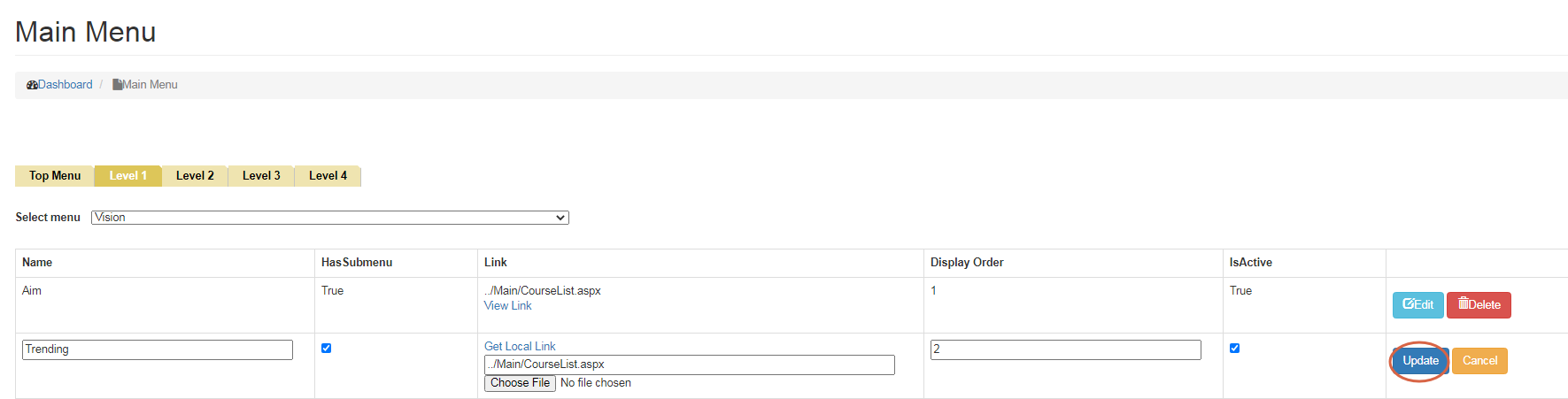Viewport: 1568px width, 399px height.
Task: Switch to the Top Menu tab
Action: pos(55,176)
